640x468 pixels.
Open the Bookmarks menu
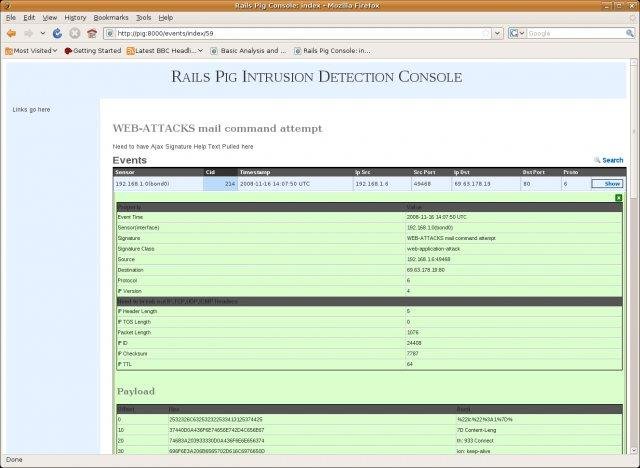pyautogui.click(x=111, y=18)
